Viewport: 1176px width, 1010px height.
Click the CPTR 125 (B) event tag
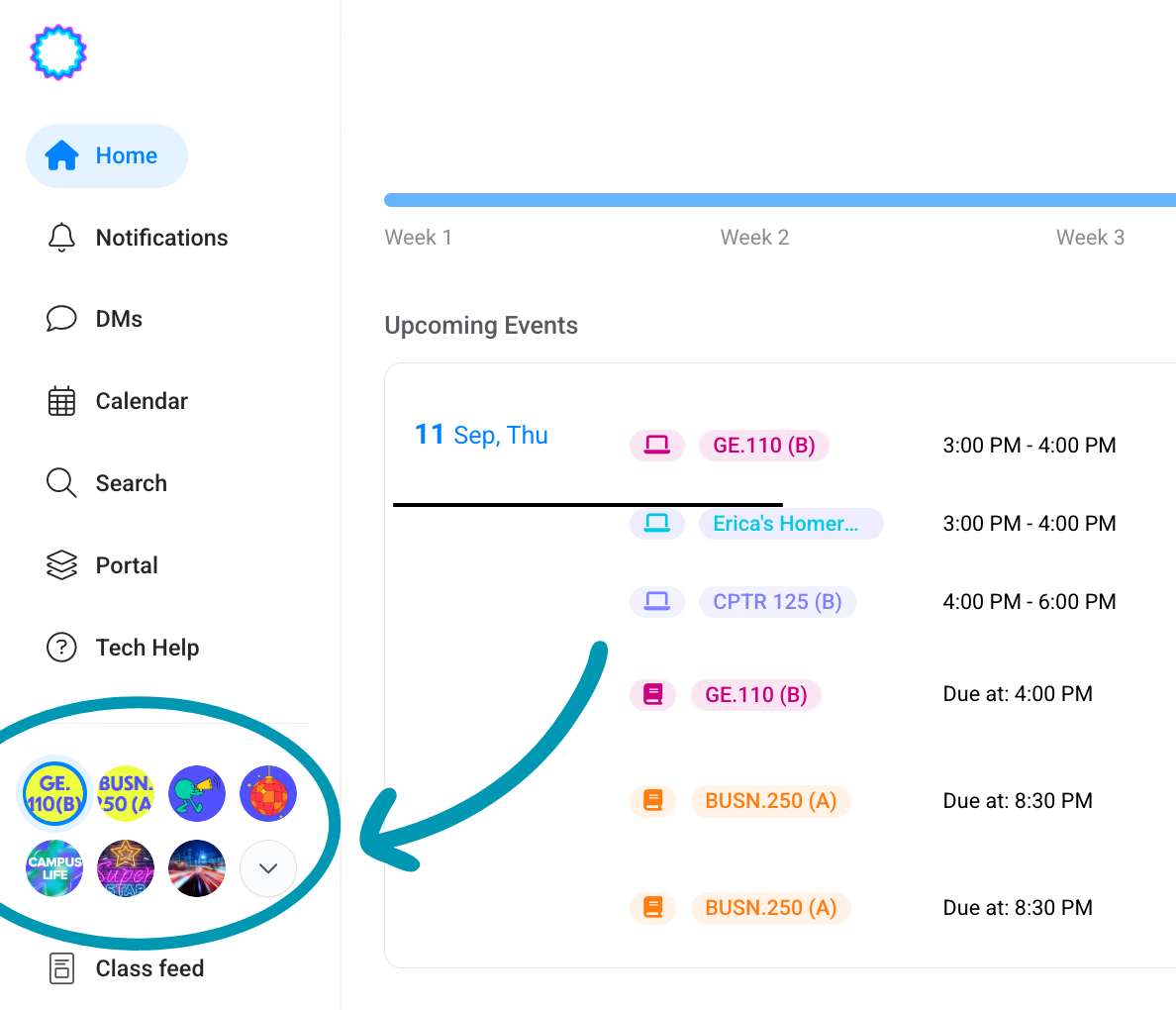777,602
